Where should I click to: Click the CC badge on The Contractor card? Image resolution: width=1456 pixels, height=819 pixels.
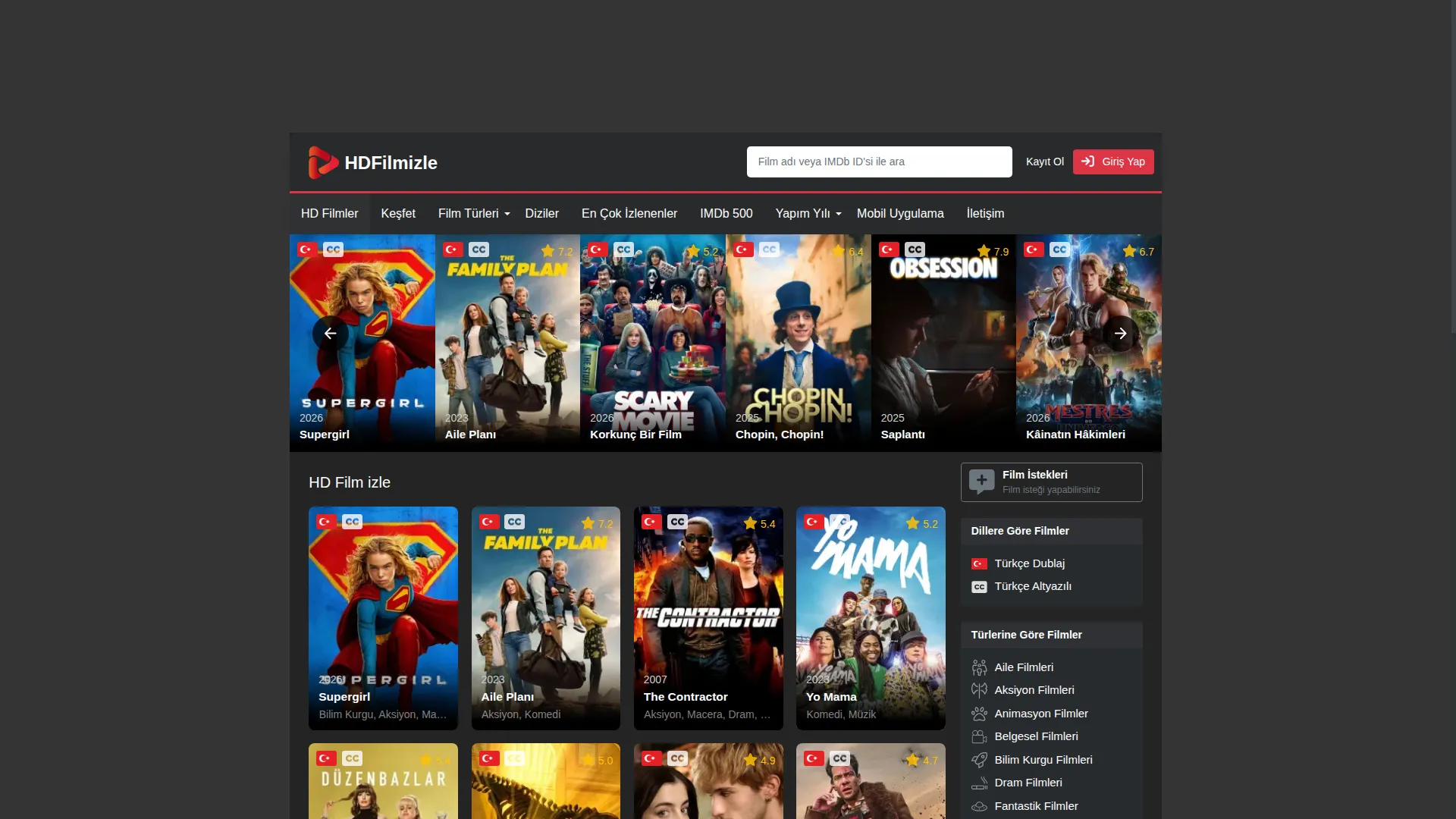[677, 522]
